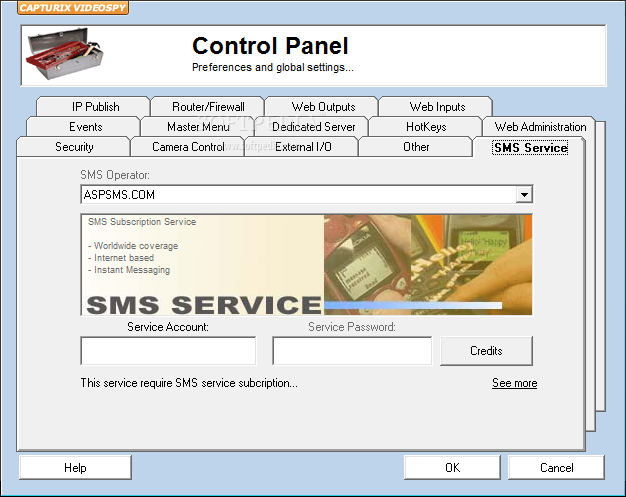626x497 pixels.
Task: Expand the SMS Operator dropdown arrow
Action: tap(524, 195)
